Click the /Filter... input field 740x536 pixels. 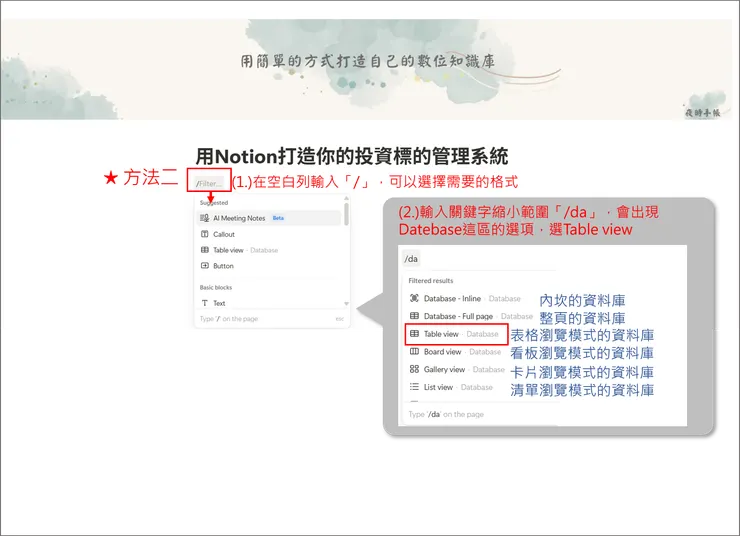[209, 184]
